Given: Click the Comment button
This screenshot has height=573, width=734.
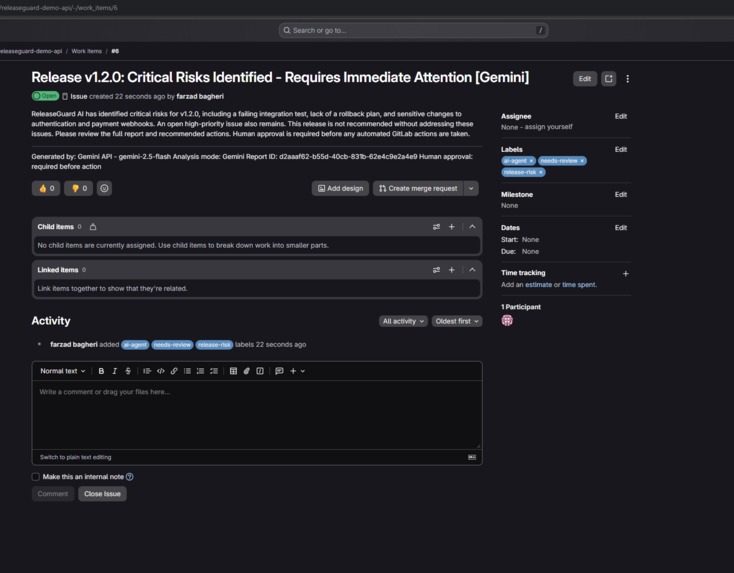Looking at the screenshot, I should (x=53, y=494).
